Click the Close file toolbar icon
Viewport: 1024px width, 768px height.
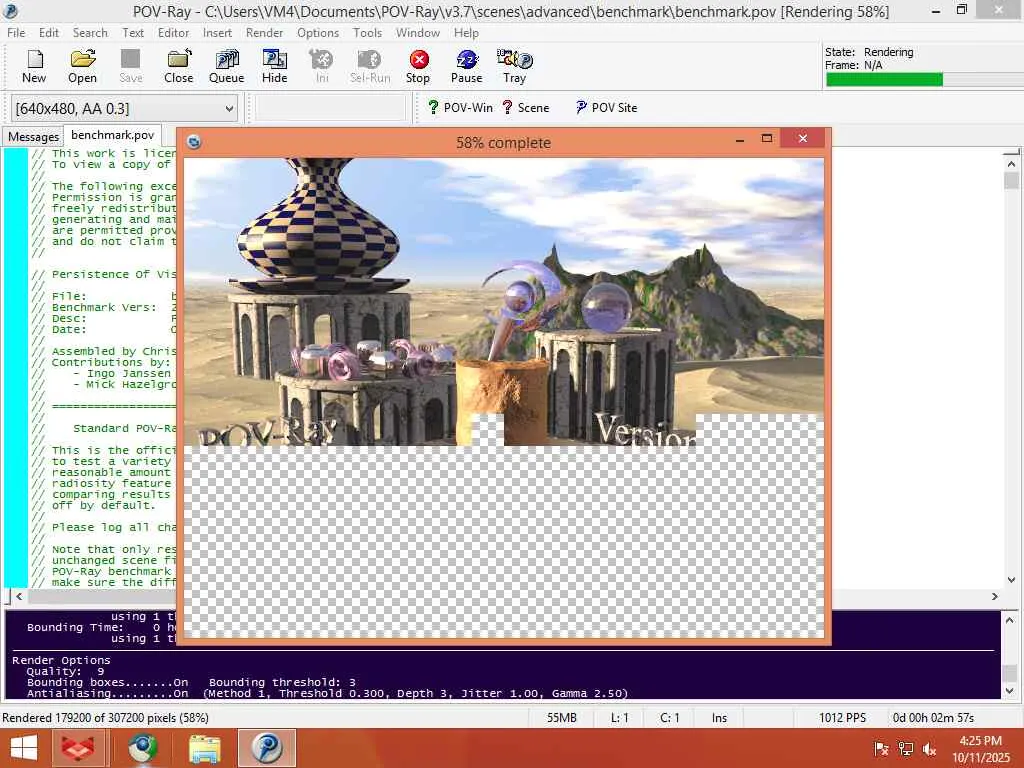coord(178,67)
